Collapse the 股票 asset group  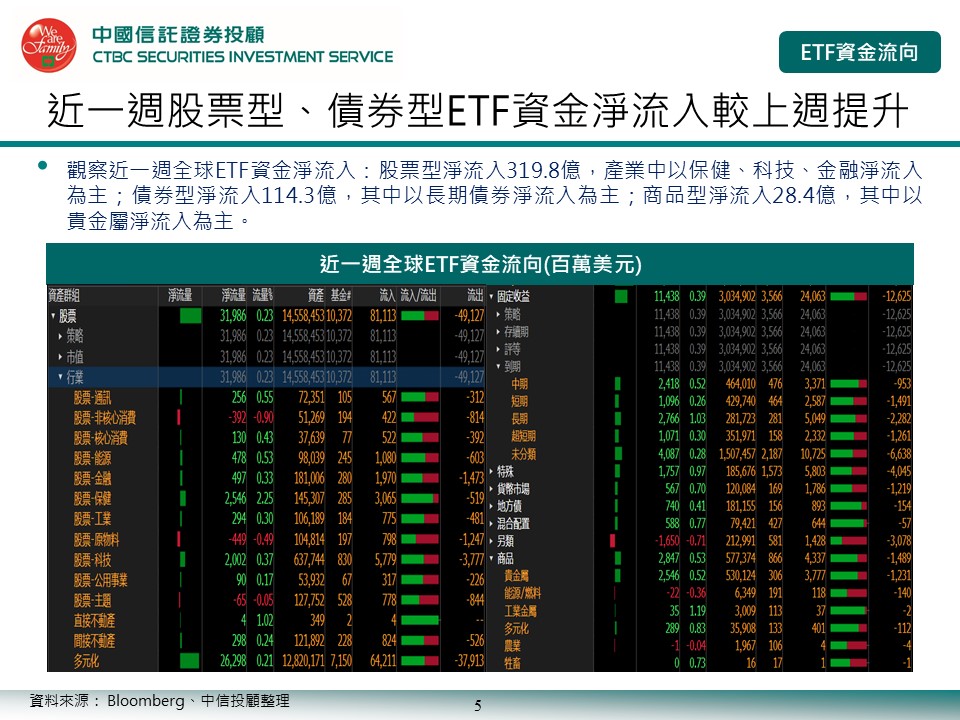(x=53, y=316)
